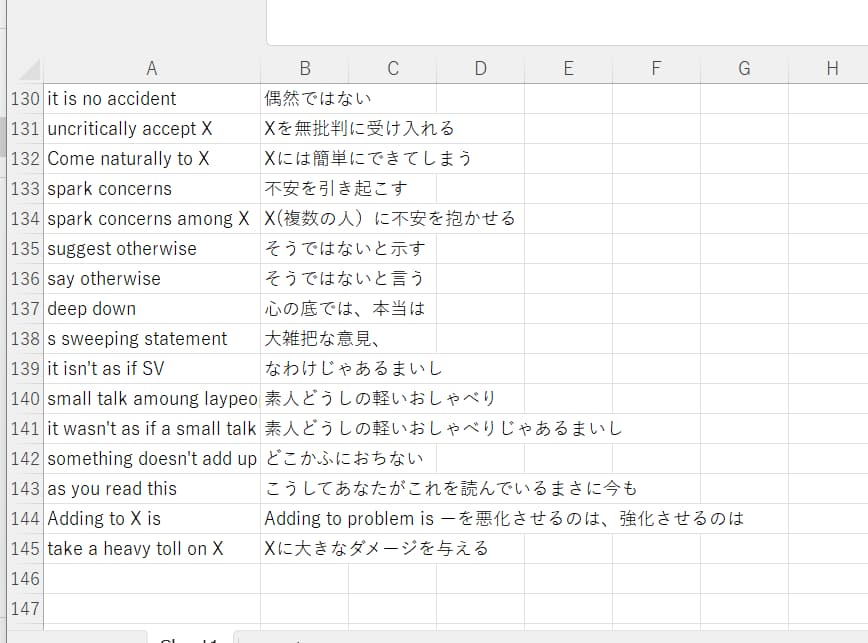Image resolution: width=868 pixels, height=643 pixels.
Task: Select the 'spark concerns among X' cell
Action: point(151,219)
